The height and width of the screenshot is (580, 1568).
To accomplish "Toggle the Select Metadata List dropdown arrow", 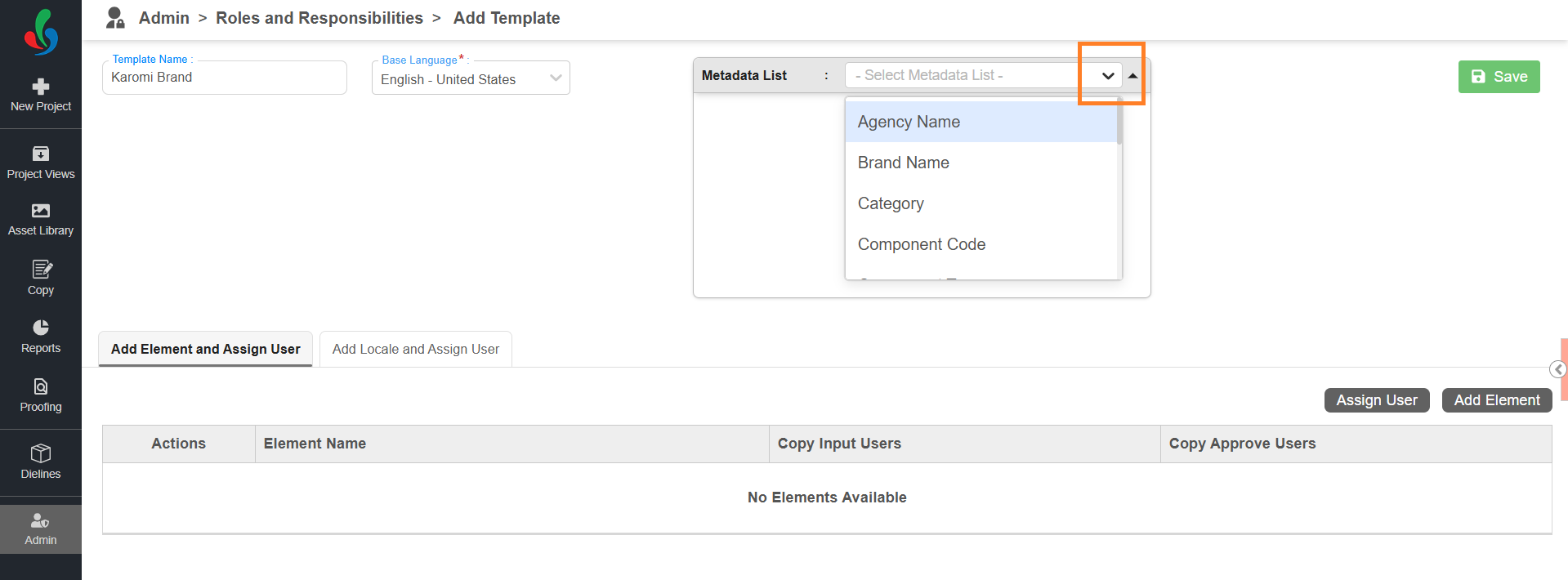I will (1108, 76).
